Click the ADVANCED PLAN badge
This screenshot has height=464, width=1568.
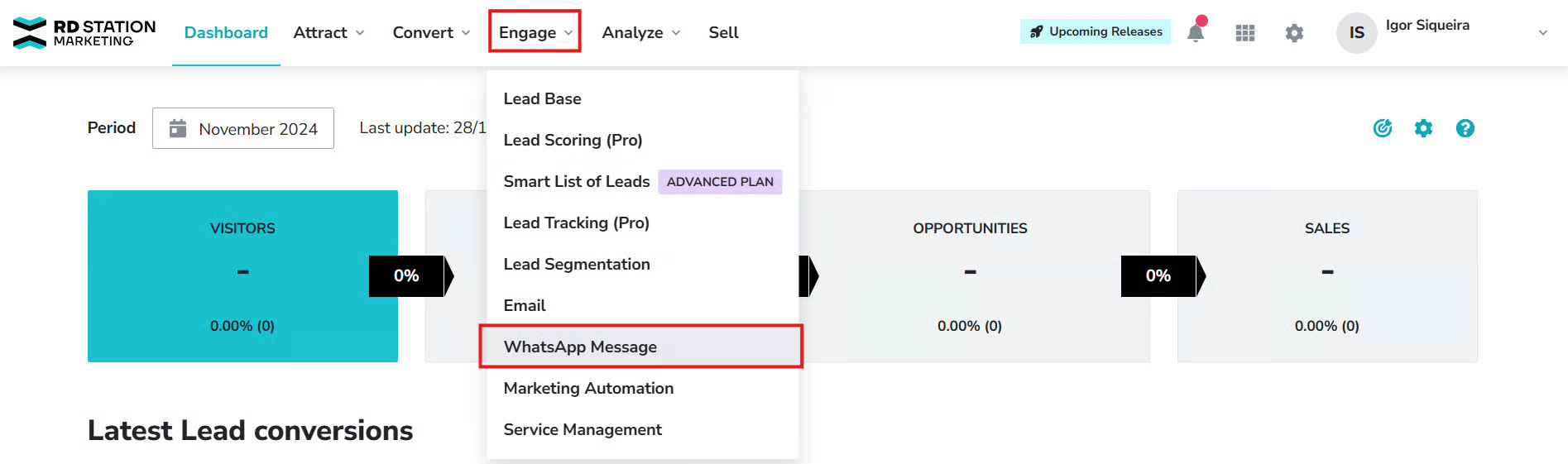pyautogui.click(x=720, y=181)
